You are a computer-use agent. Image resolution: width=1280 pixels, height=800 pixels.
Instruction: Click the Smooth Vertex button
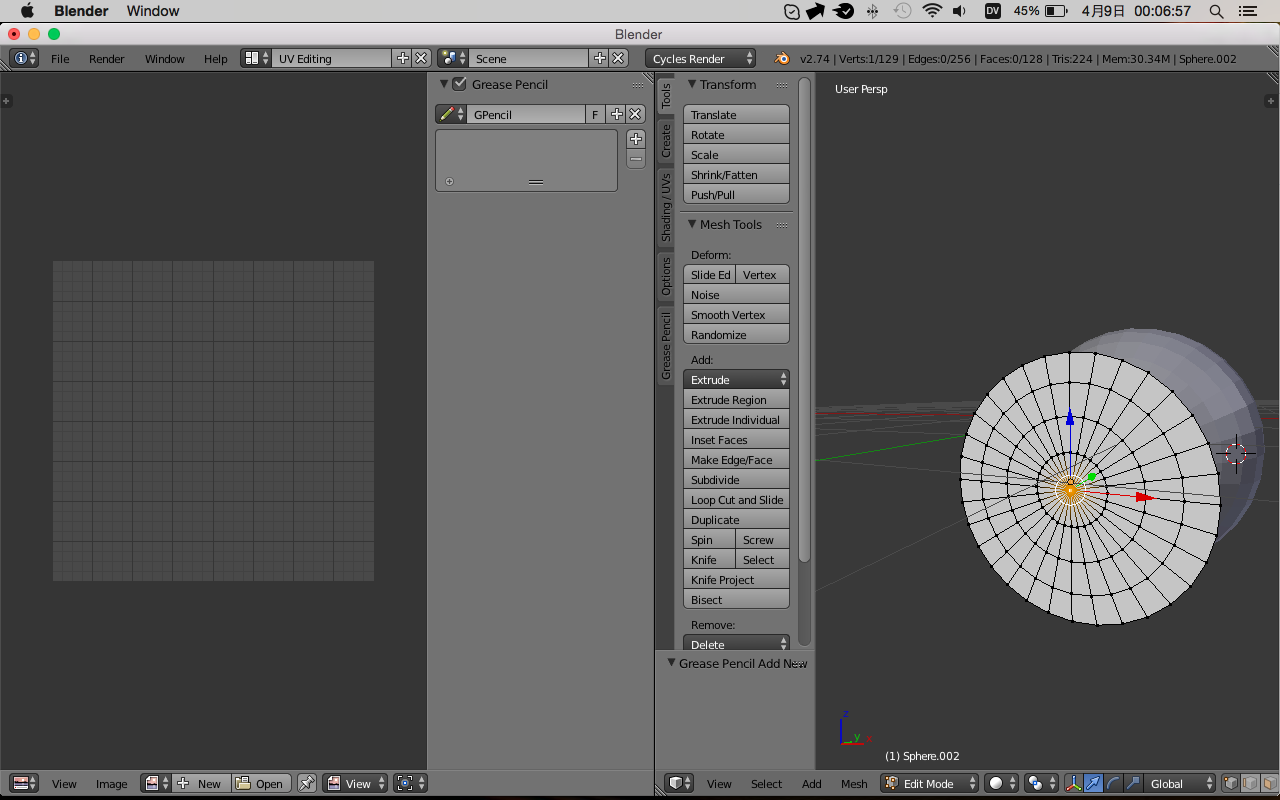pyautogui.click(x=736, y=314)
